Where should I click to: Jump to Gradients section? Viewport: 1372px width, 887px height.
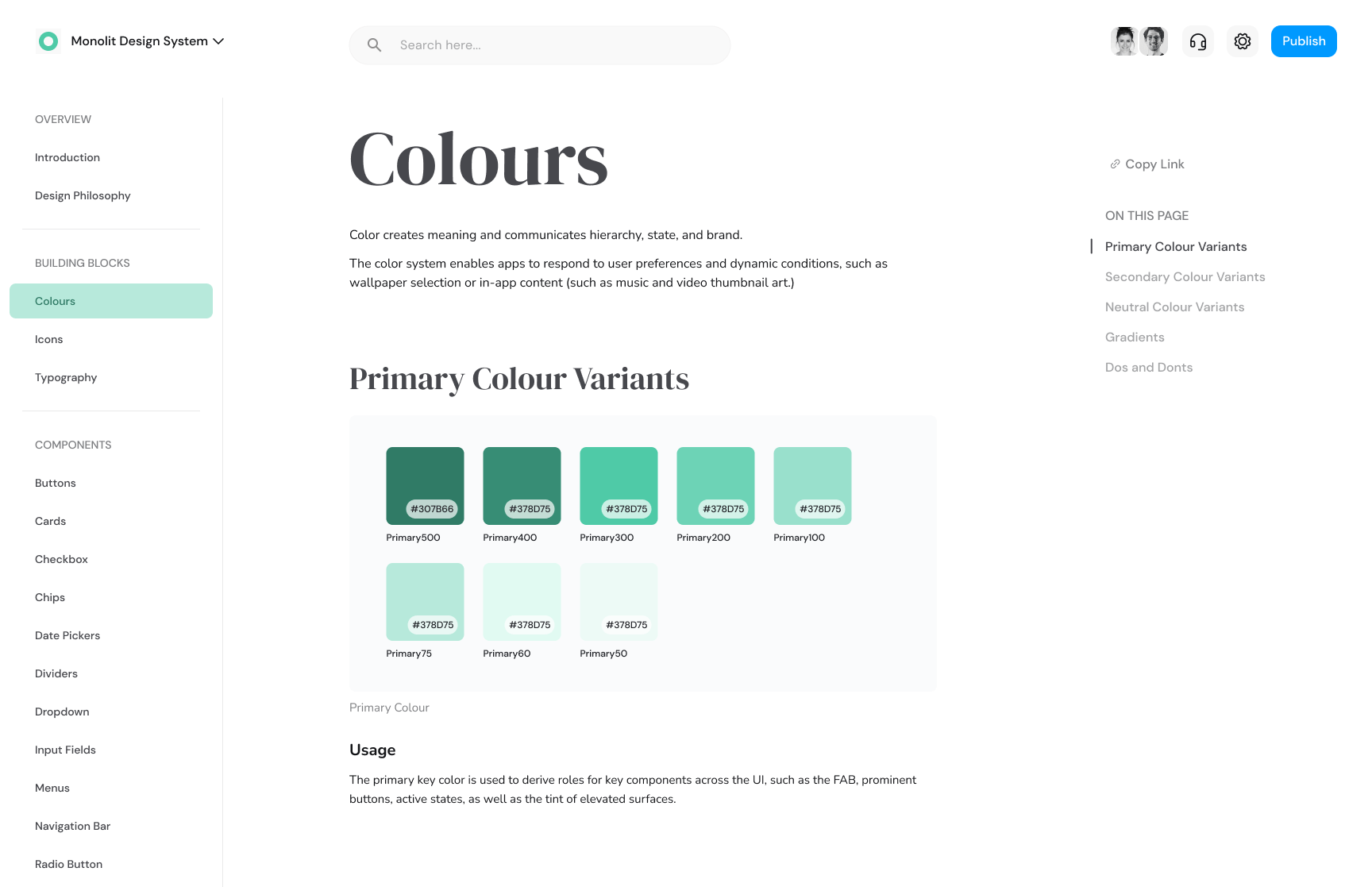point(1135,337)
